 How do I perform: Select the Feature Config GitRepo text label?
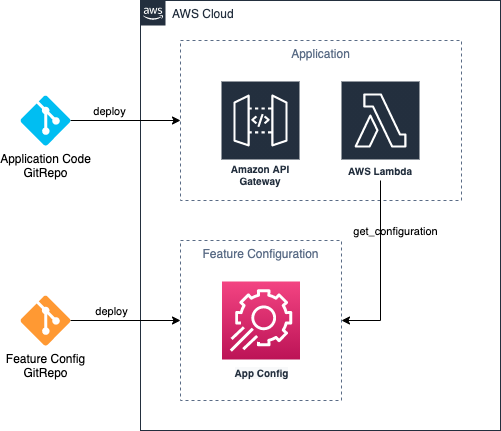[45, 366]
